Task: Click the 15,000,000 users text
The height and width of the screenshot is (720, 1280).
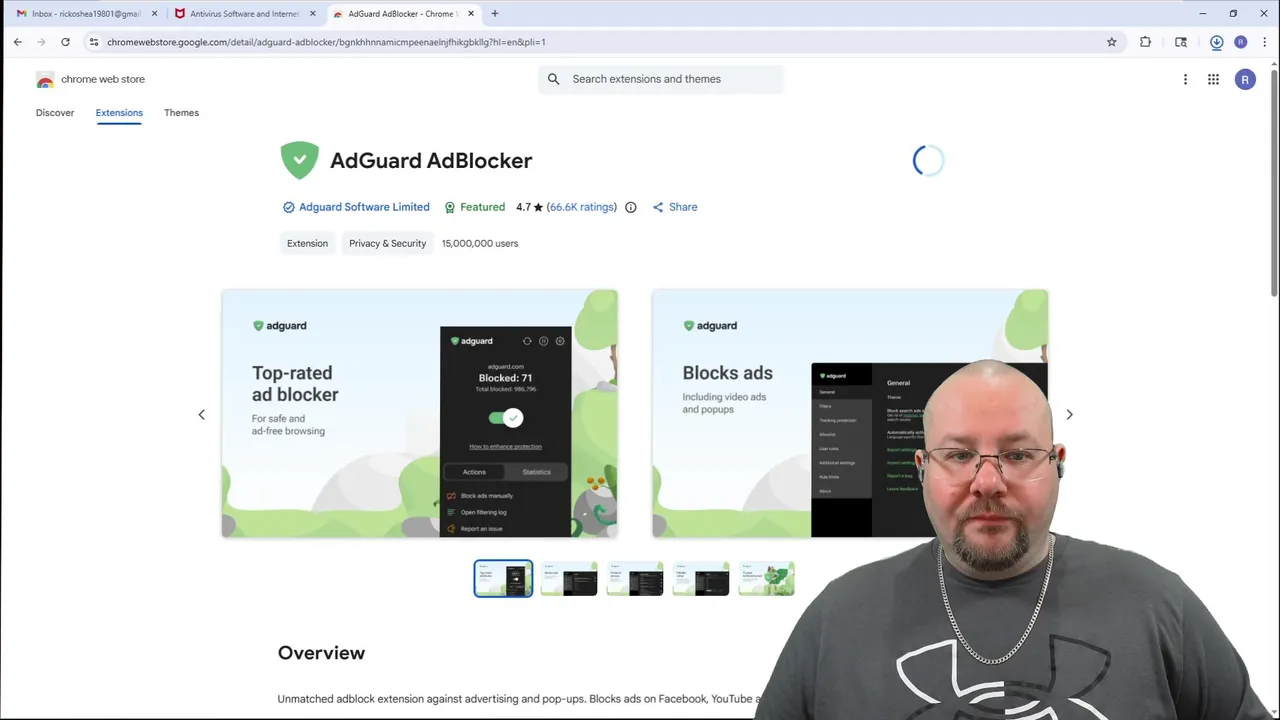Action: (480, 243)
